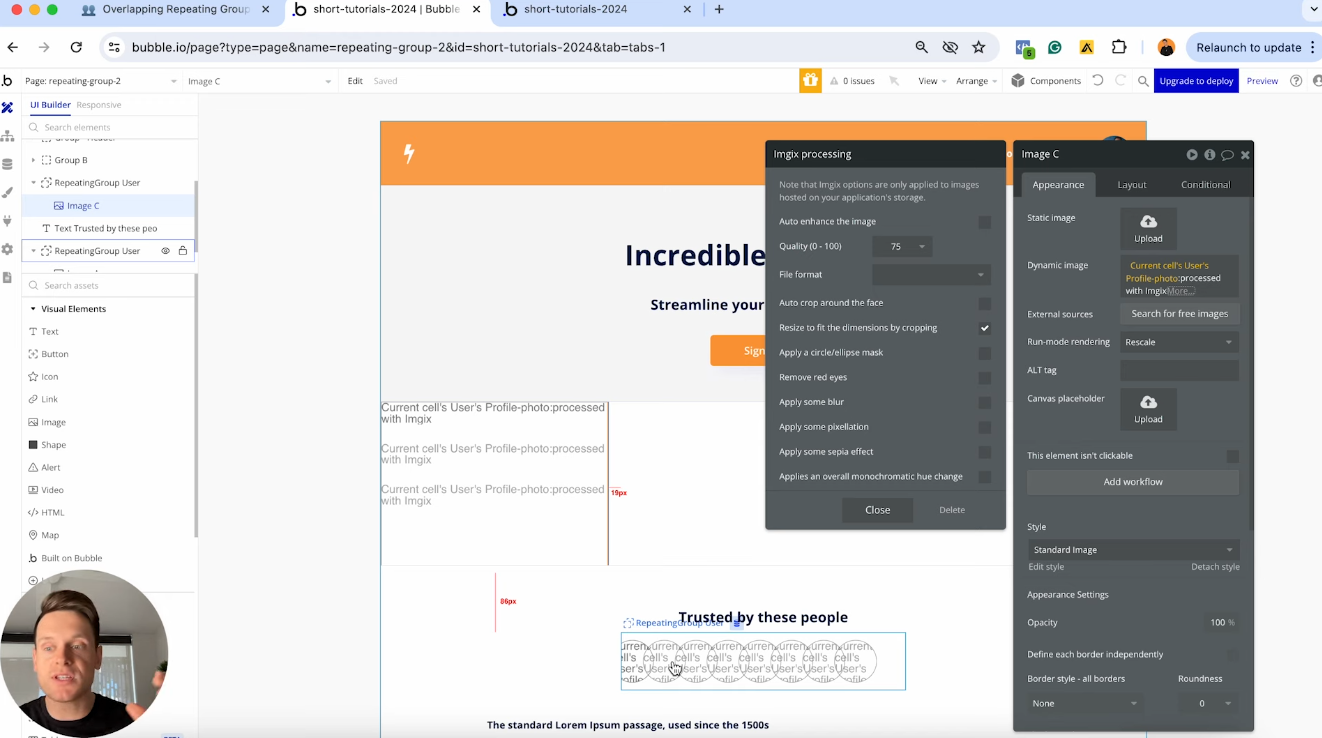Uncheck Resize to fit the dimensions by cropping
Screen dimensions: 1322x738
click(x=984, y=328)
